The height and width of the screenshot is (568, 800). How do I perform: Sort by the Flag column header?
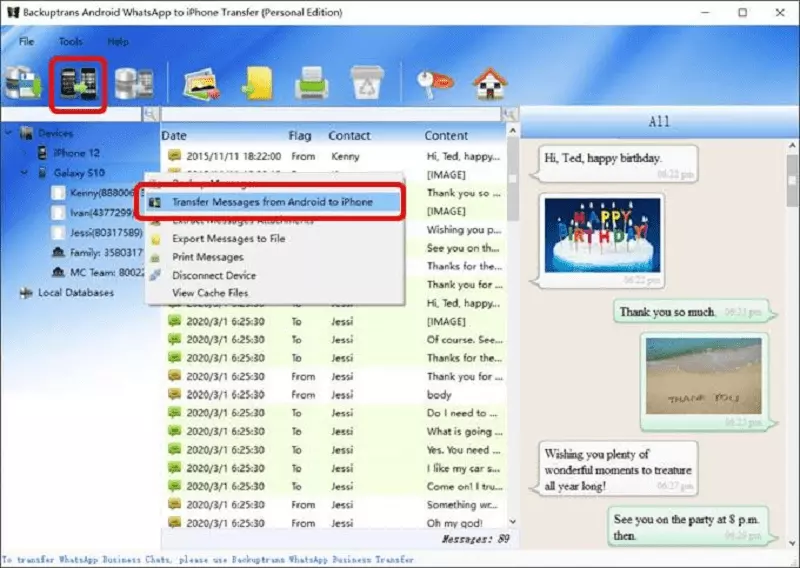point(299,136)
